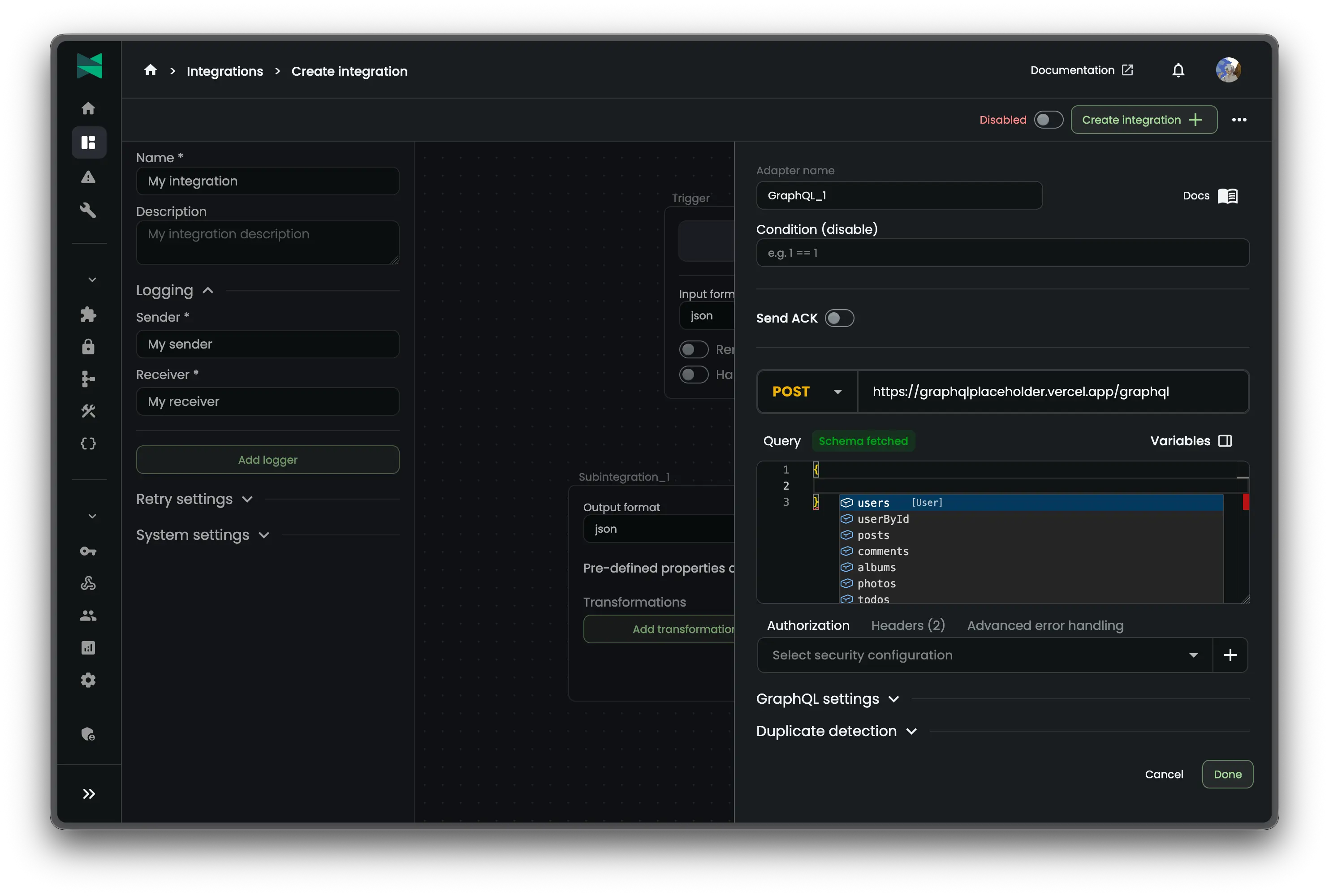1329x896 pixels.
Task: Open the crossed tools icon in sidebar
Action: point(88,411)
